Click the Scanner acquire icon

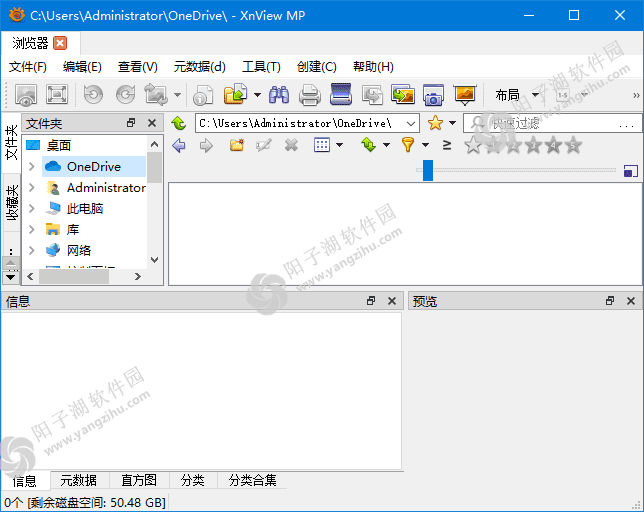pyautogui.click(x=341, y=94)
